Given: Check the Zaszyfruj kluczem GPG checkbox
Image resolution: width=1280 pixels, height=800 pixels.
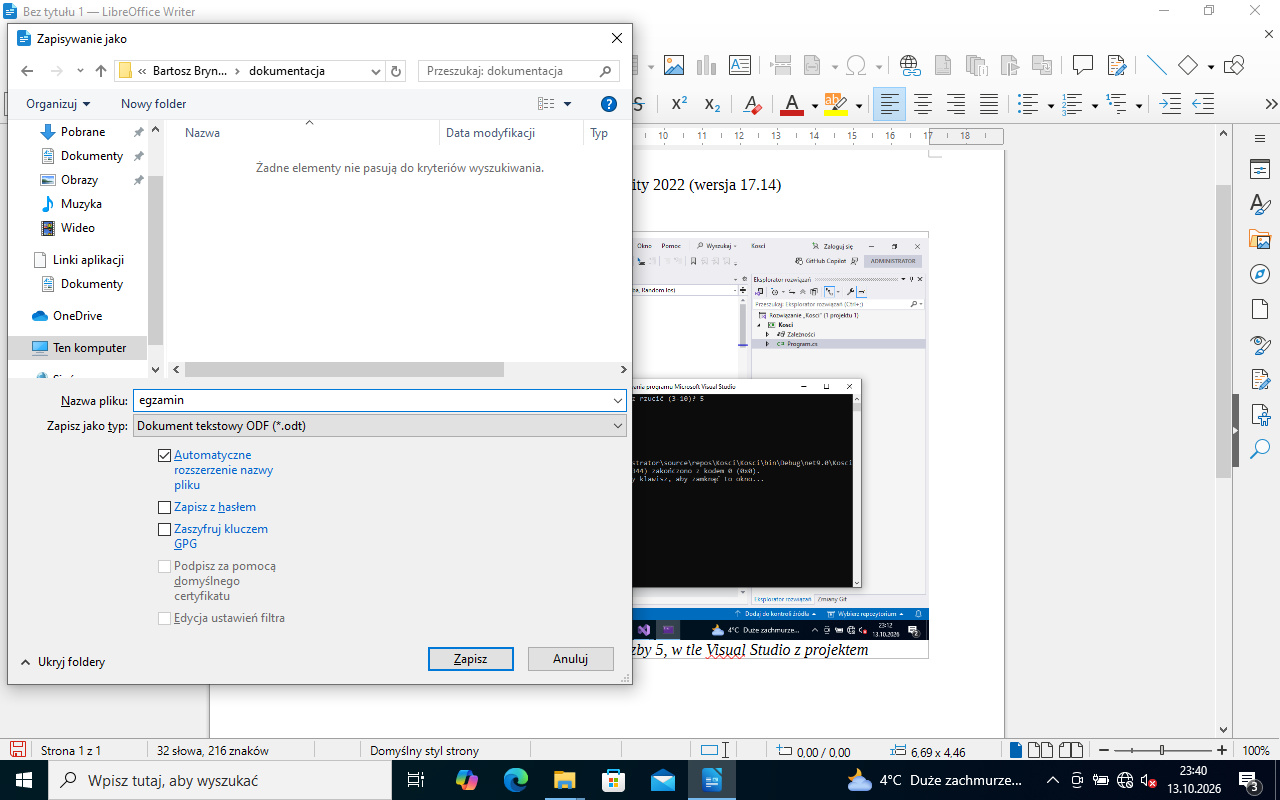Looking at the screenshot, I should pos(165,529).
